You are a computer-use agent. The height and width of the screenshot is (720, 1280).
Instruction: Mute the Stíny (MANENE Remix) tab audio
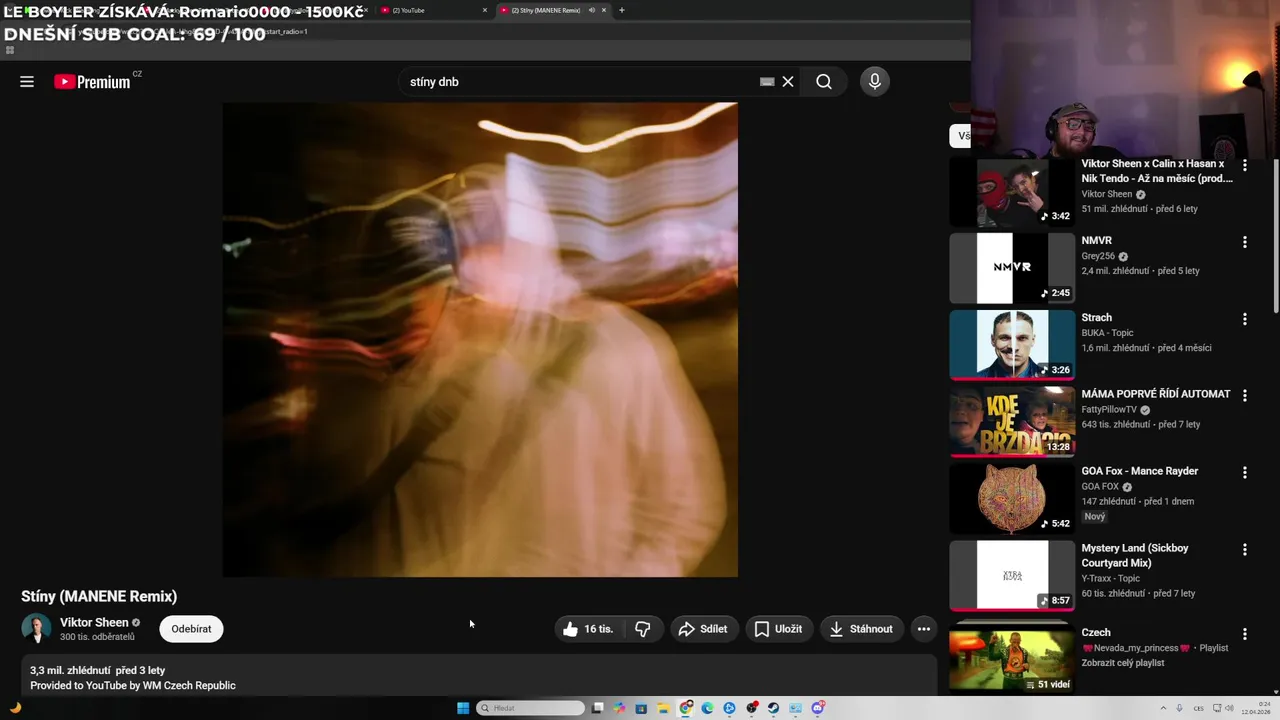tap(591, 10)
